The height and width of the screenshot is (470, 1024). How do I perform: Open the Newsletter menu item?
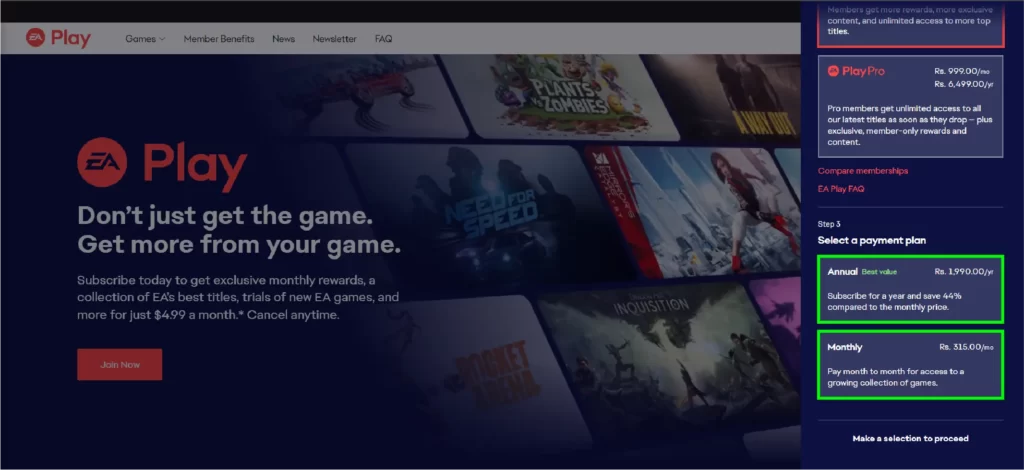click(334, 39)
